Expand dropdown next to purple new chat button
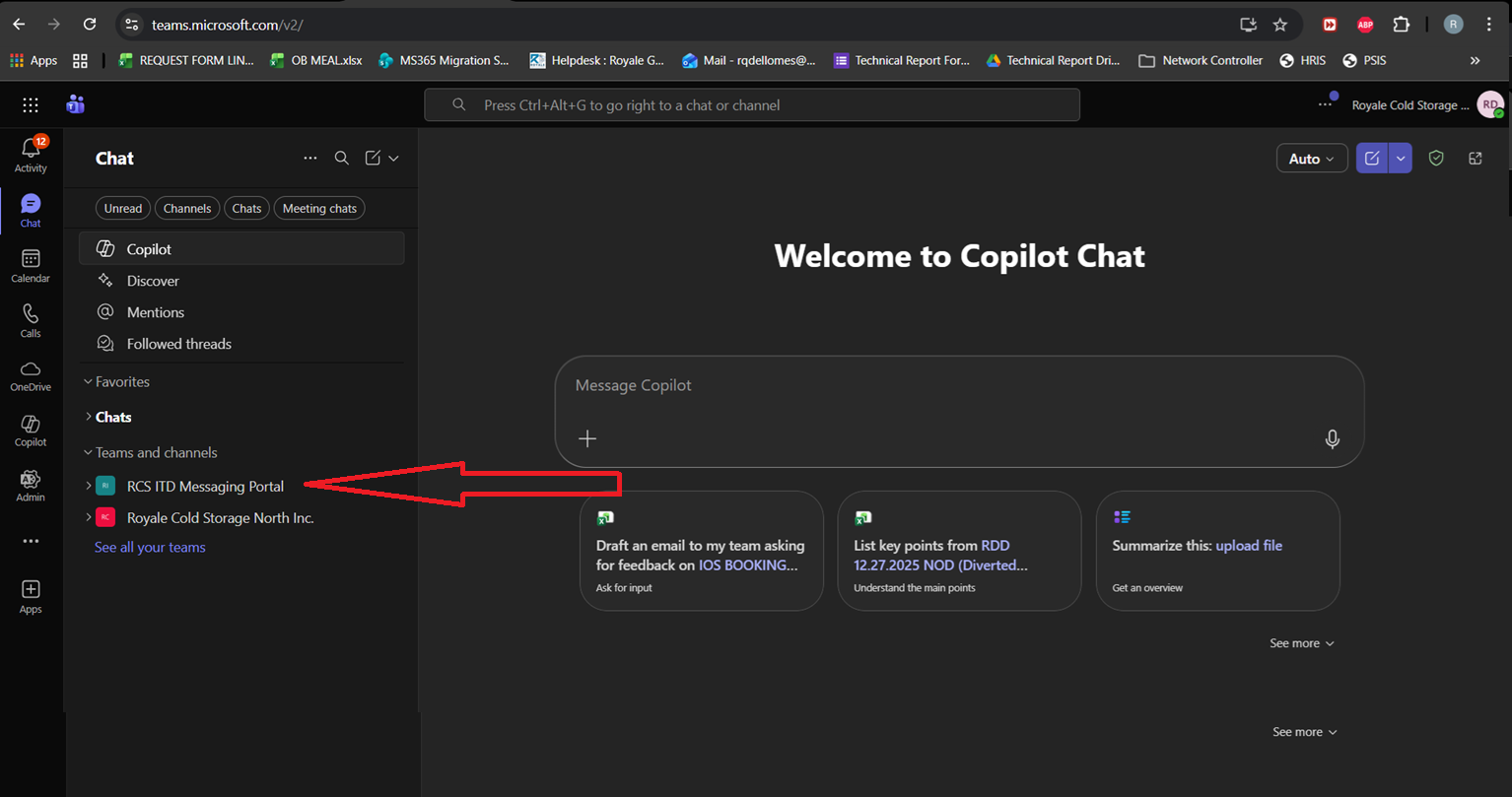Viewport: 1512px width, 797px height. [1401, 158]
